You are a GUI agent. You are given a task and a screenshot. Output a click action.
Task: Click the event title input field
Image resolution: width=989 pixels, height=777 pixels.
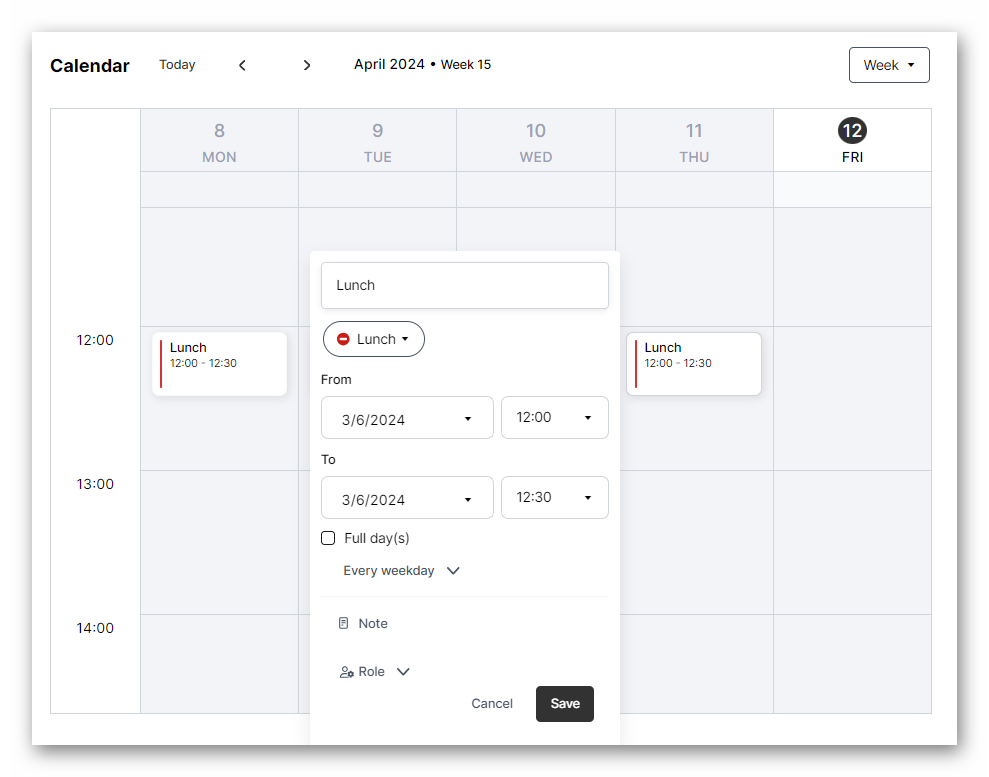(x=464, y=285)
